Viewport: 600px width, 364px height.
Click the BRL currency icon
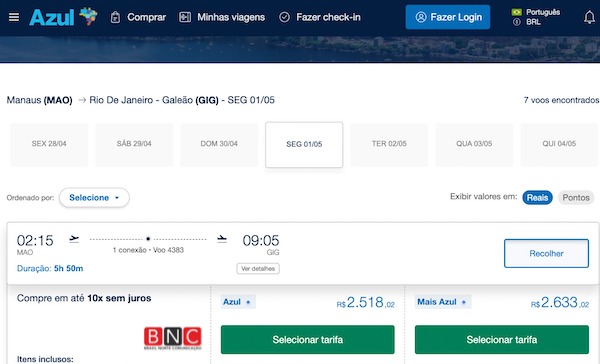(x=517, y=22)
